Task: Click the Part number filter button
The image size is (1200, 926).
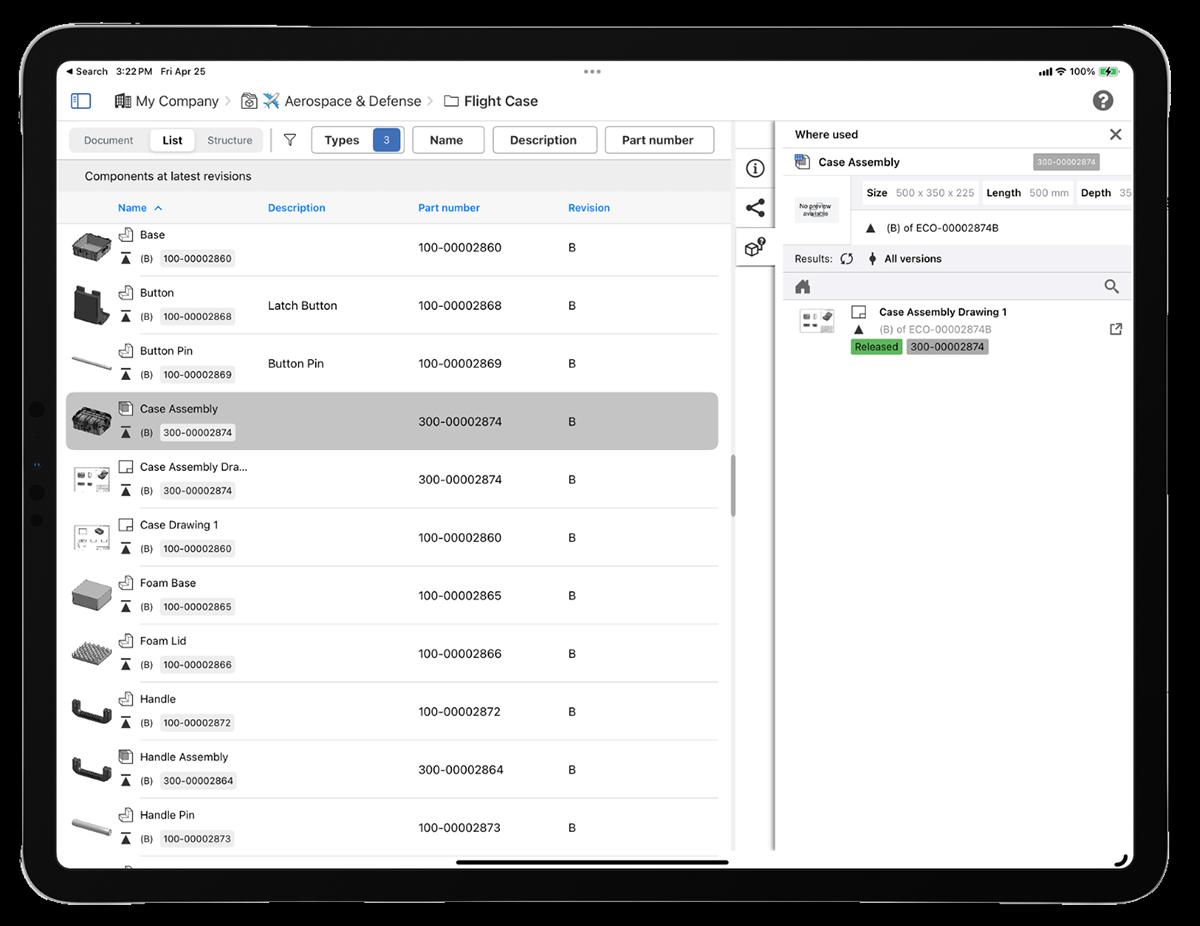Action: (x=658, y=140)
